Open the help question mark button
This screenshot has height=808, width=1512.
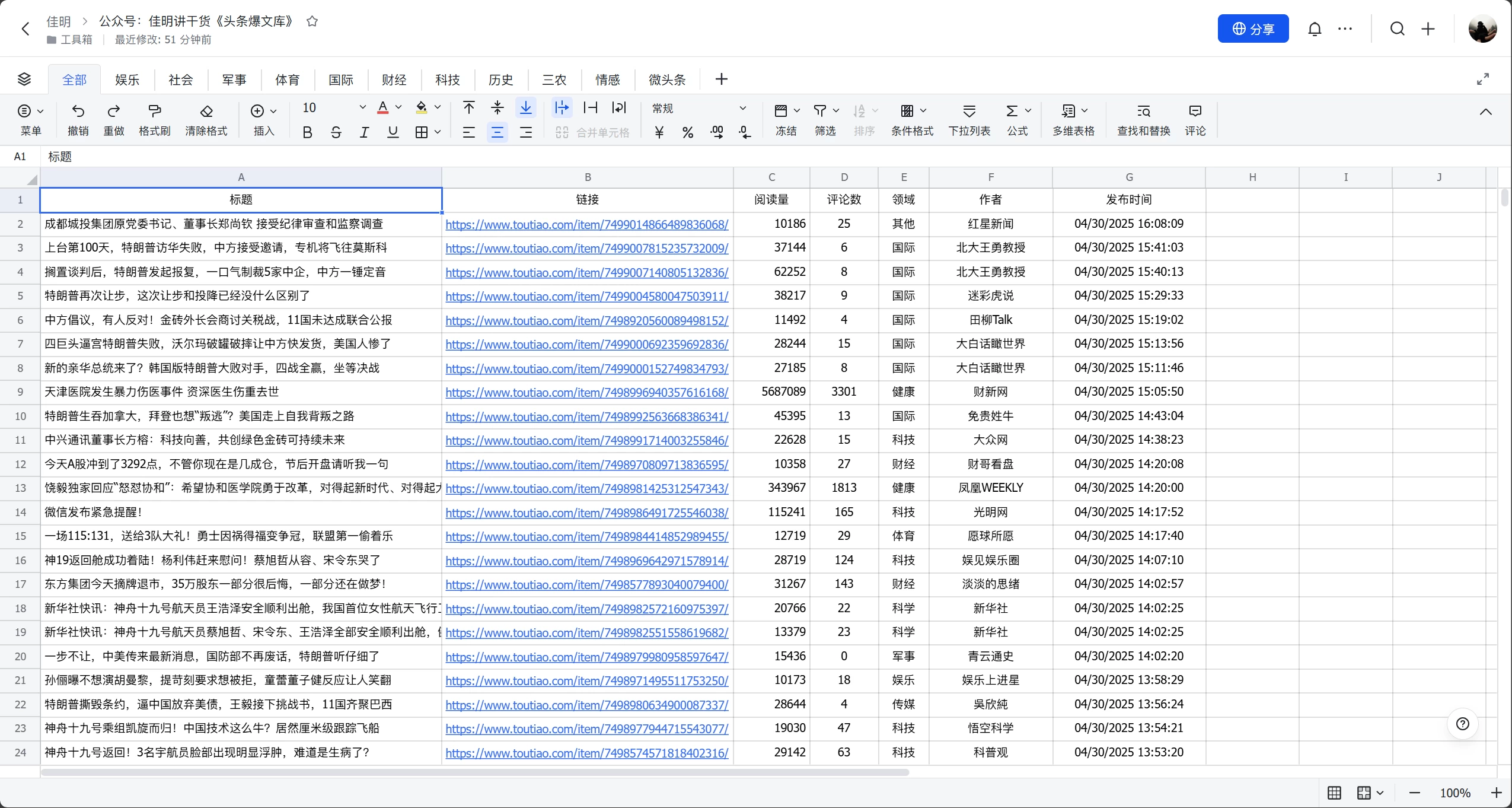click(1462, 723)
